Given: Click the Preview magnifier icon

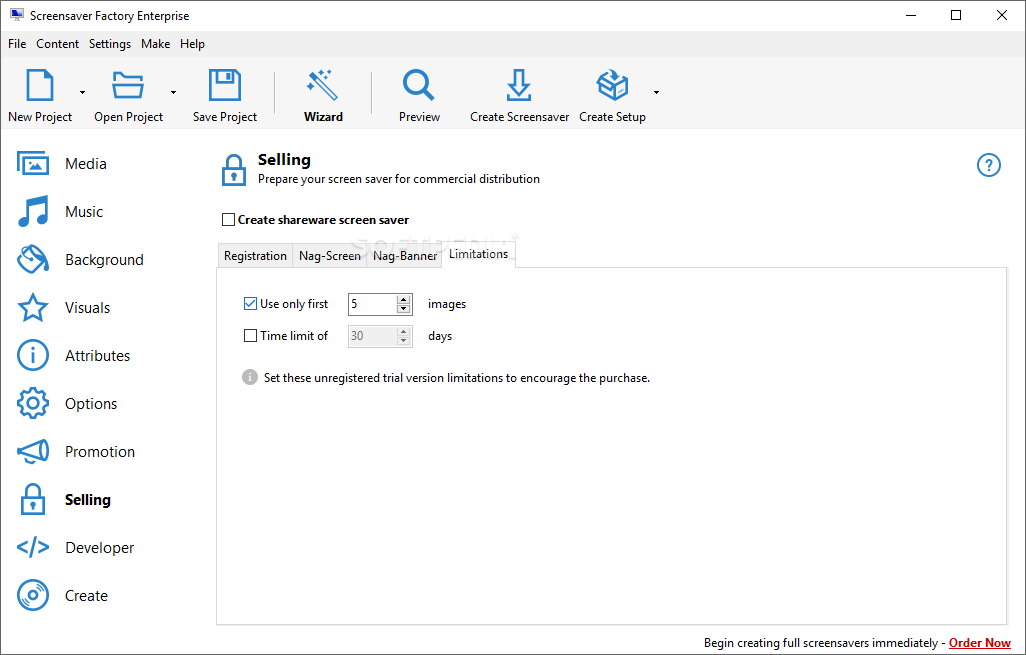Looking at the screenshot, I should pos(419,85).
